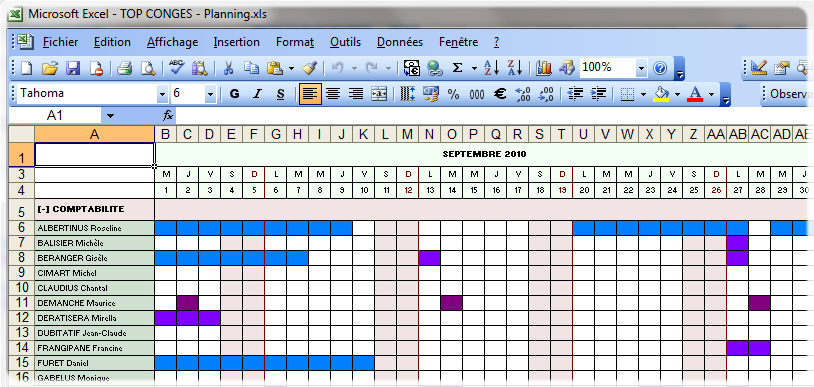
Task: Open the Edition menu
Action: 112,42
